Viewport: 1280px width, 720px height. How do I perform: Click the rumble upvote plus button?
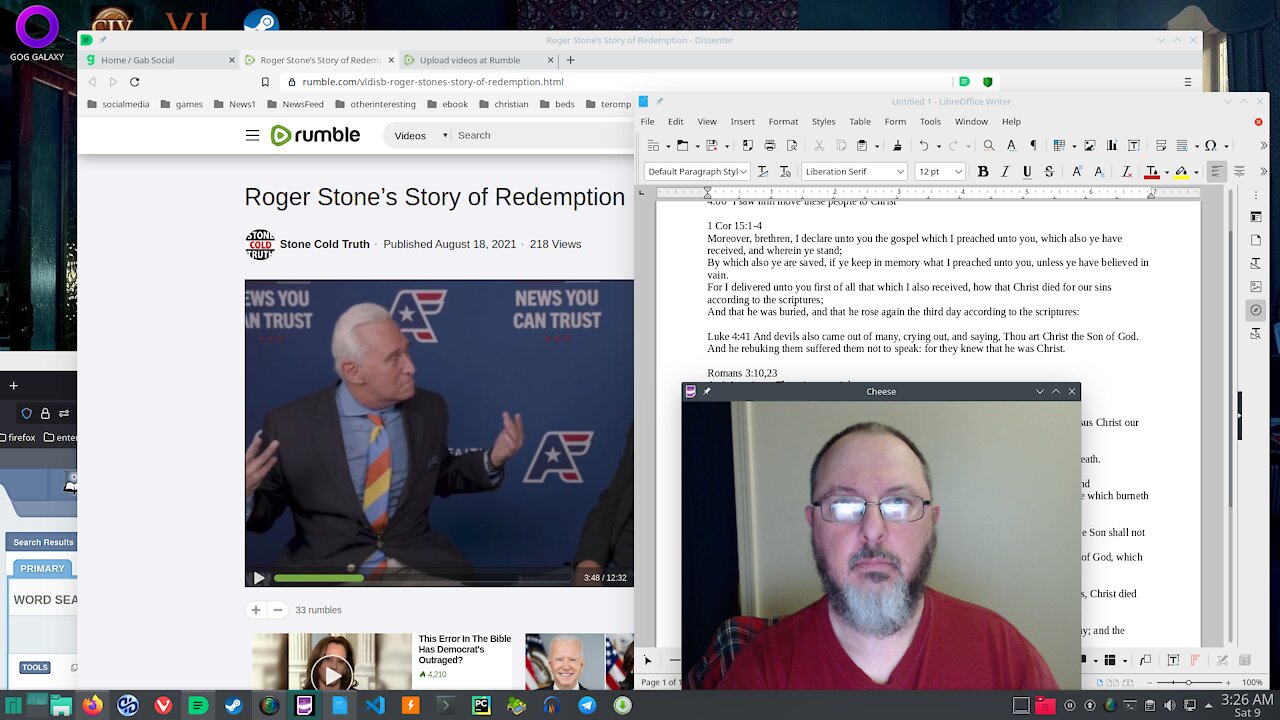(256, 610)
